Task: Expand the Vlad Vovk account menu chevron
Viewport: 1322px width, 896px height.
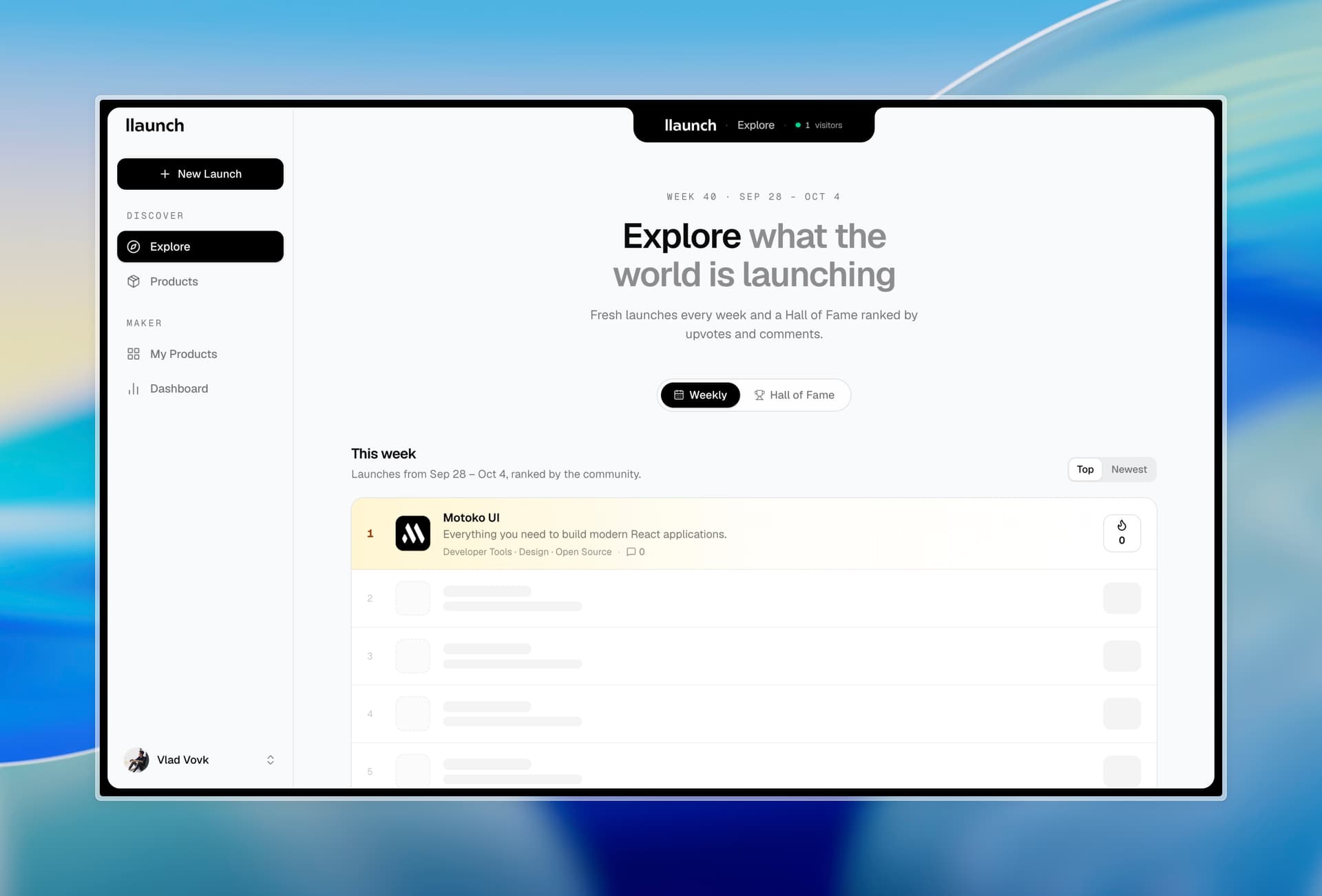Action: pos(271,760)
